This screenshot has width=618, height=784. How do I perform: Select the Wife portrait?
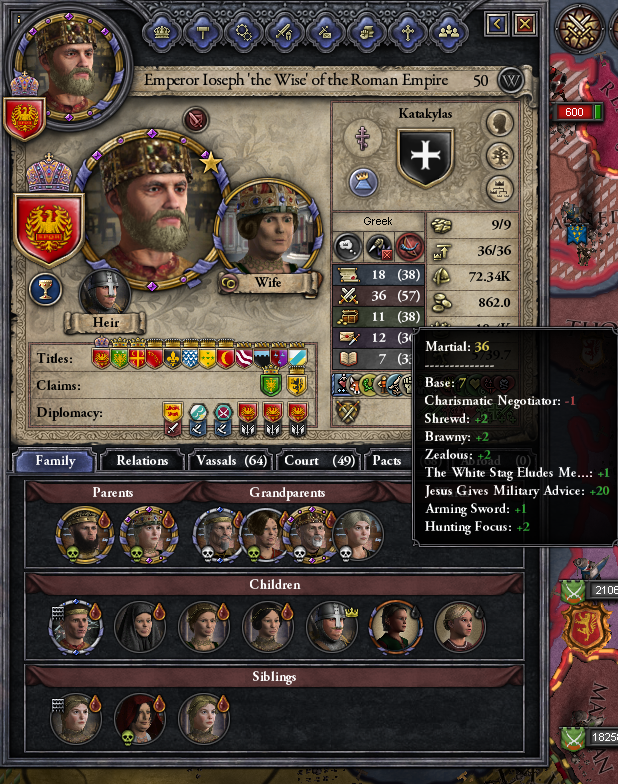pyautogui.click(x=268, y=228)
